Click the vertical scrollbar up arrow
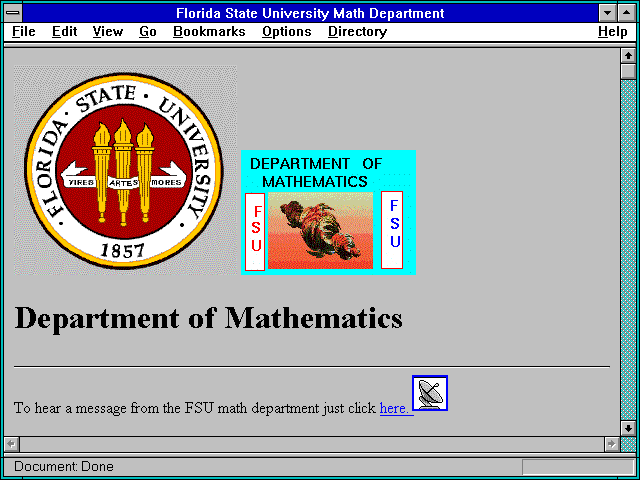 click(x=628, y=56)
